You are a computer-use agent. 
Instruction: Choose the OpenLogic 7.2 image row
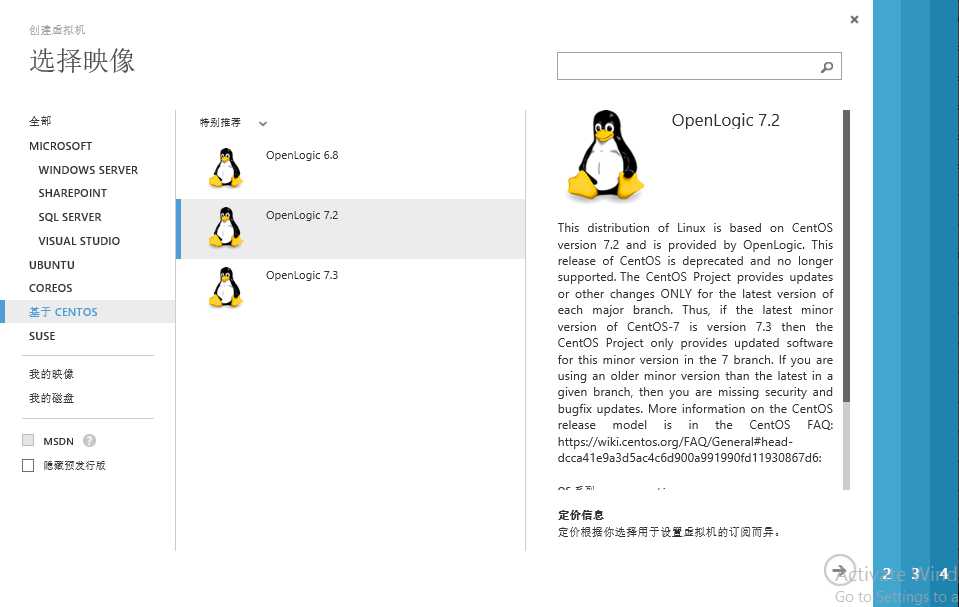350,228
